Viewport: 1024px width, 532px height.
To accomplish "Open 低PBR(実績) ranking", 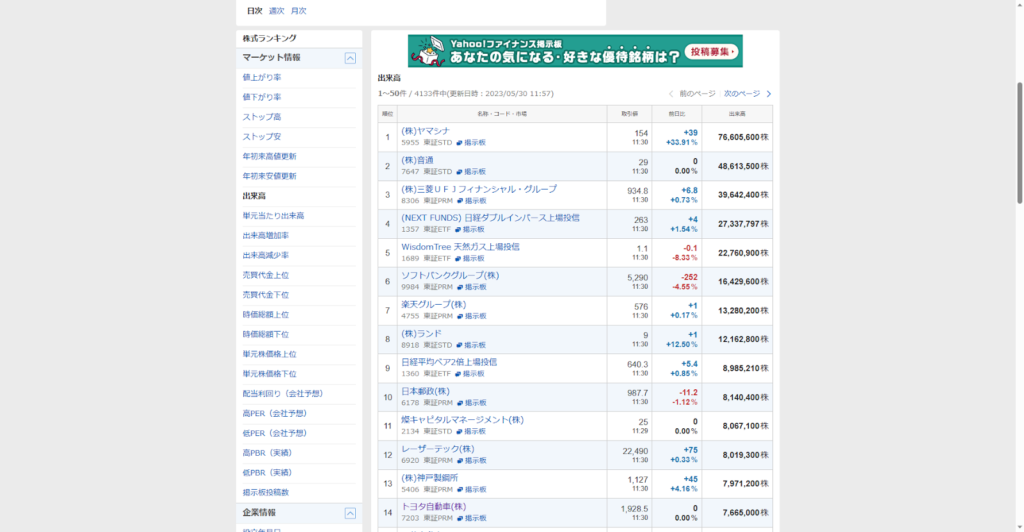I will [267, 473].
